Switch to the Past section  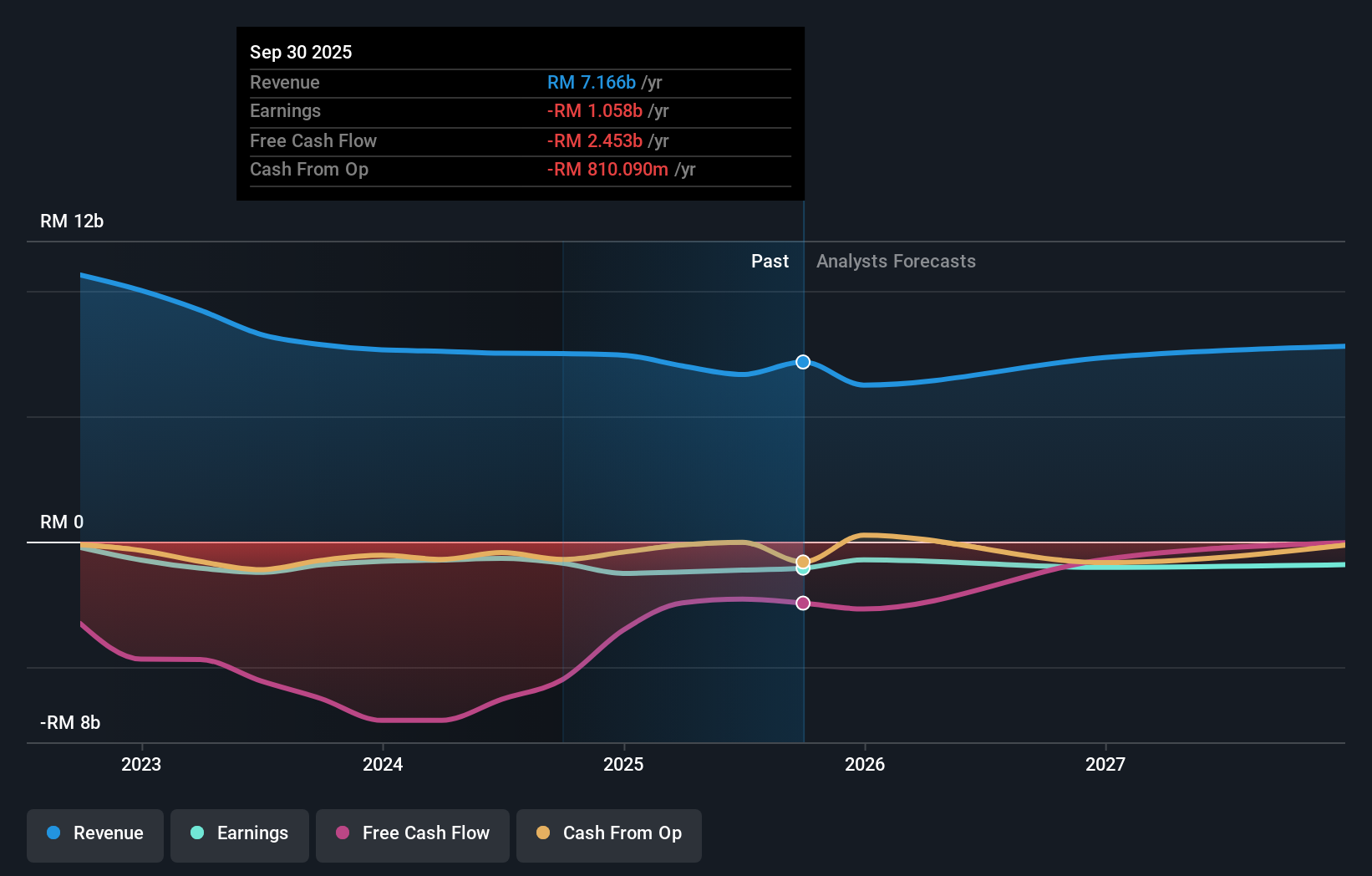(770, 261)
